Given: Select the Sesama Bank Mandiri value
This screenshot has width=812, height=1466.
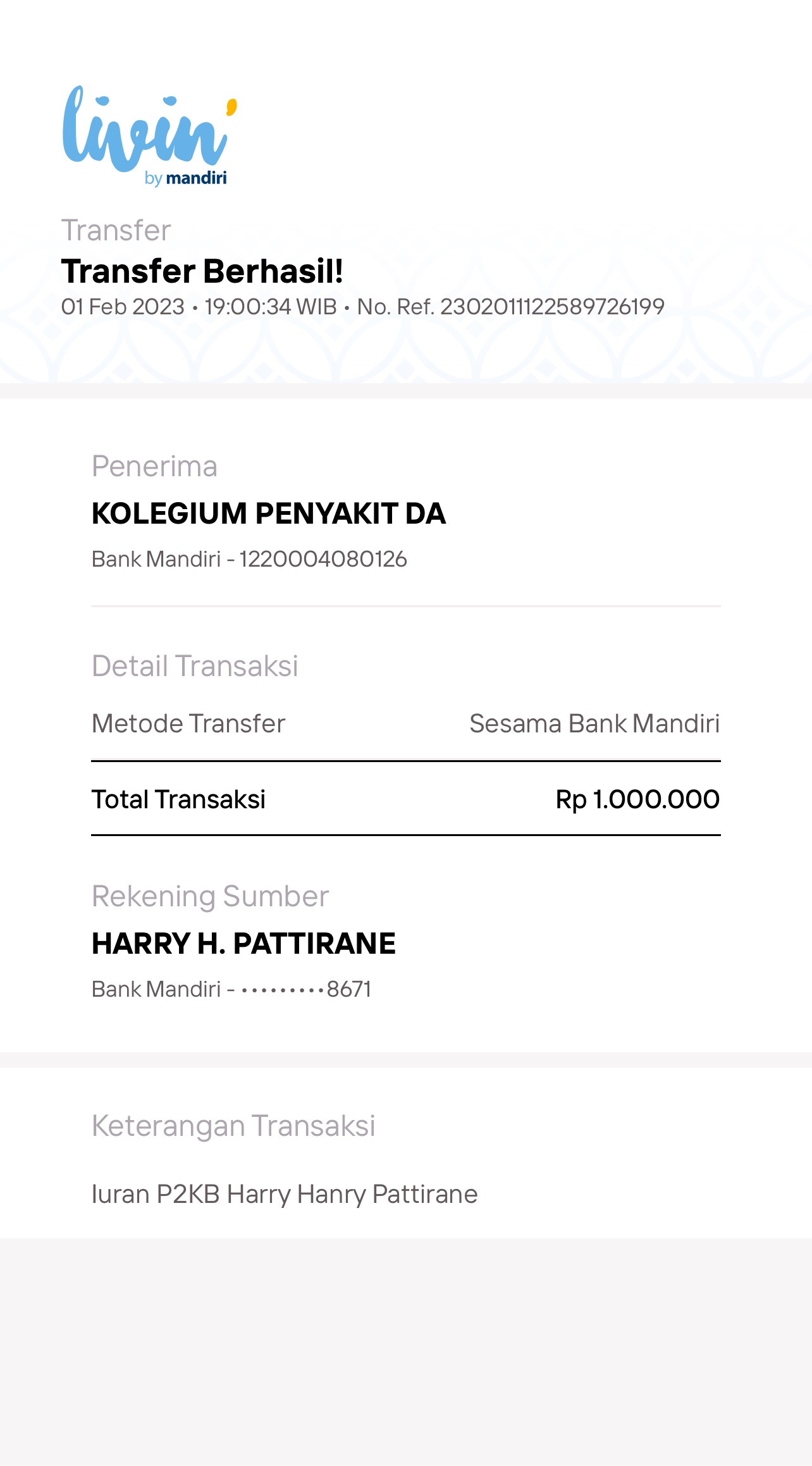Looking at the screenshot, I should tap(594, 724).
